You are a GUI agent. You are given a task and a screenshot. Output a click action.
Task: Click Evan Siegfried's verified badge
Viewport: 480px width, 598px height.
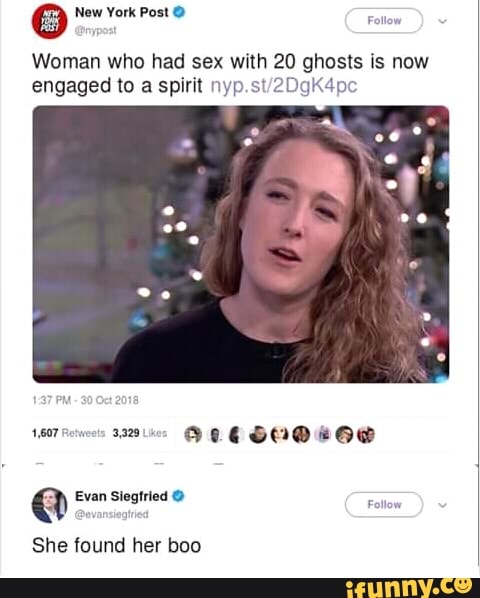178,496
